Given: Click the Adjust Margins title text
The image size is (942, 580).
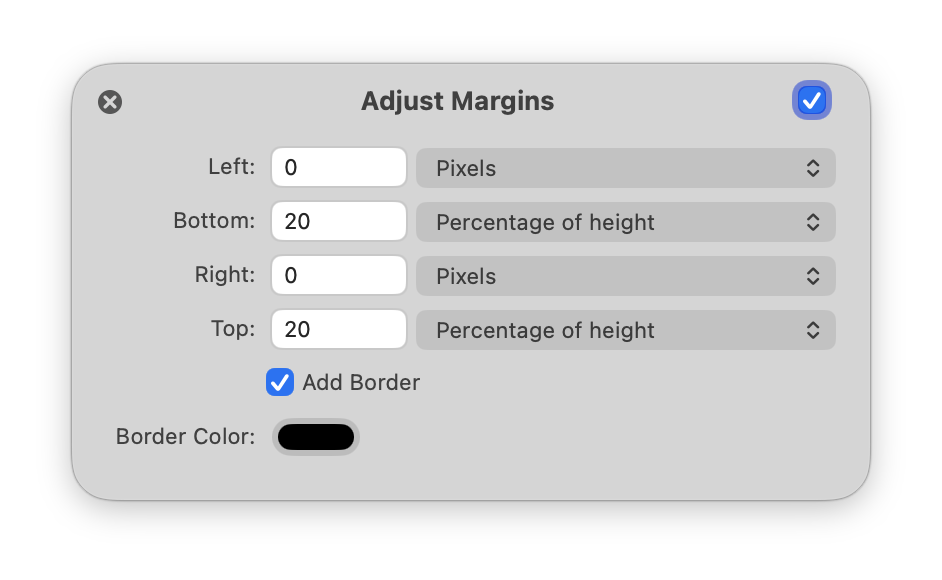Looking at the screenshot, I should [457, 101].
